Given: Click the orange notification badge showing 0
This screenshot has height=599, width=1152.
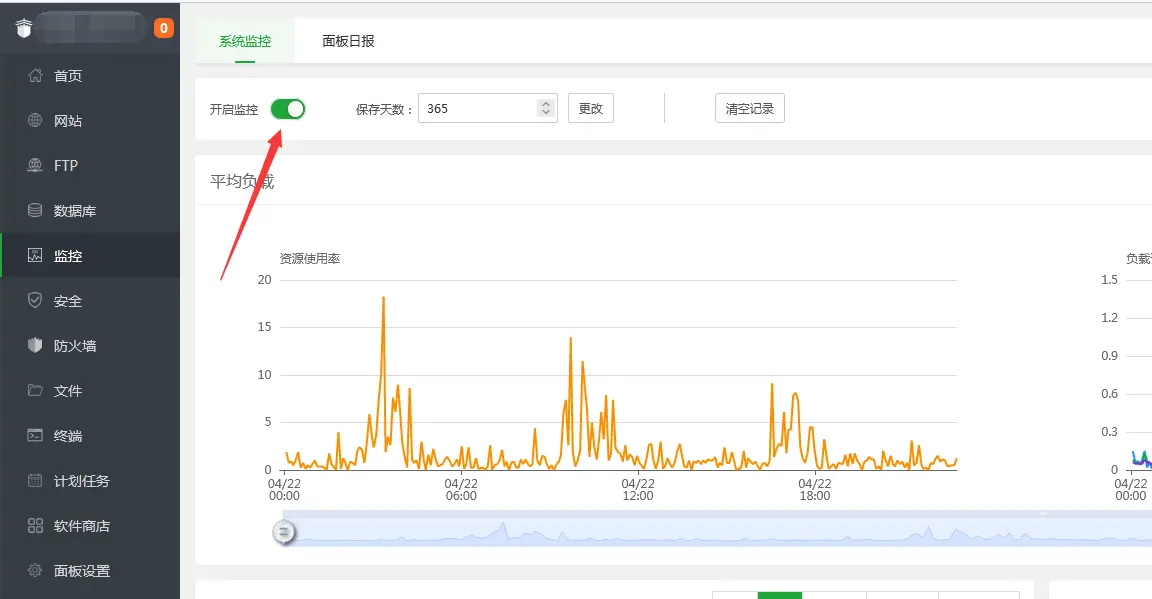Looking at the screenshot, I should pyautogui.click(x=164, y=28).
